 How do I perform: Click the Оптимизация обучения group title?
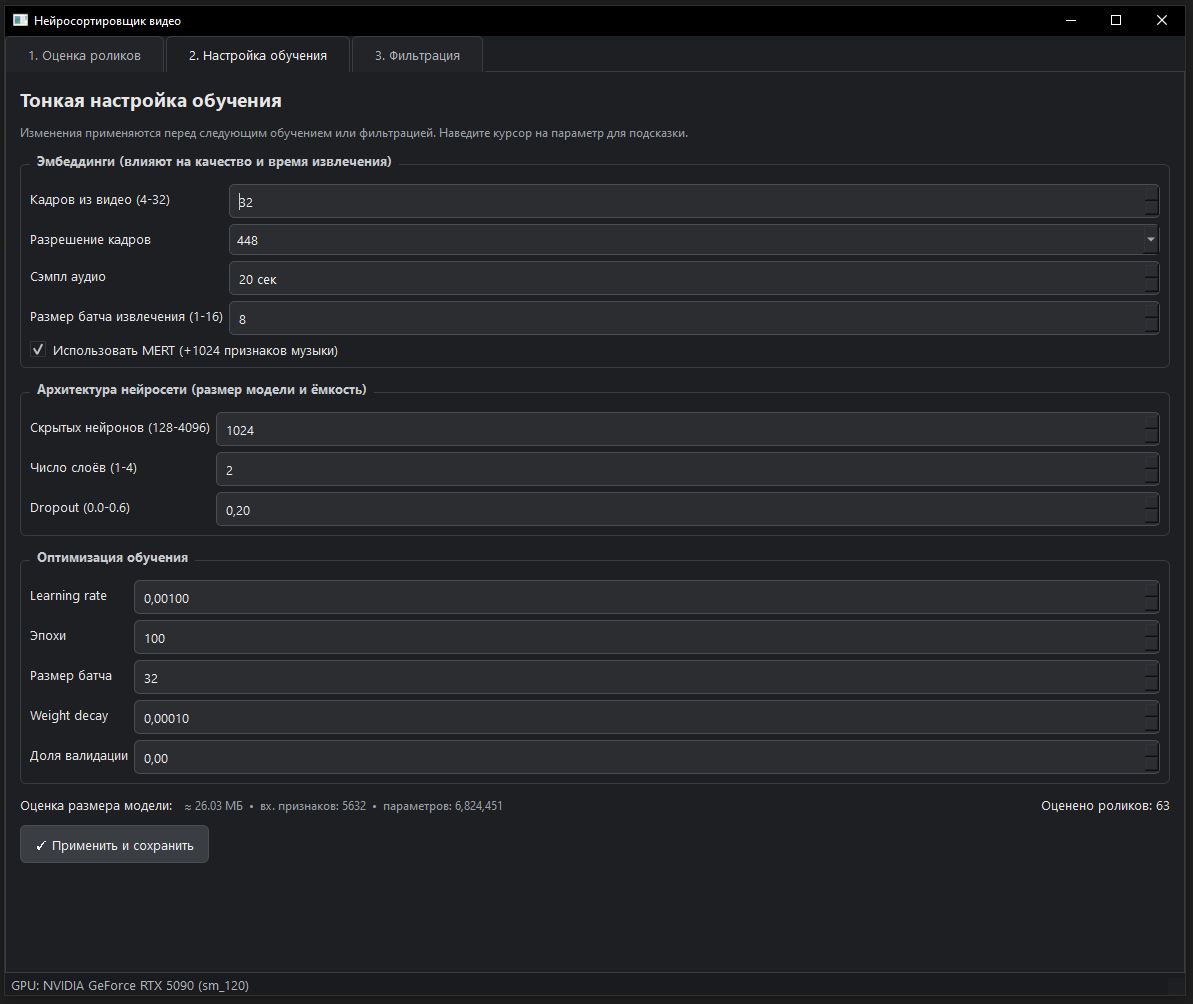(112, 558)
